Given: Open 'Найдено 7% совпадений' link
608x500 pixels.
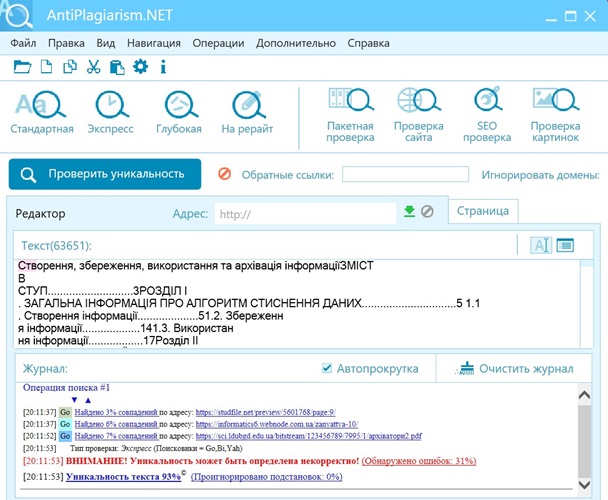Looking at the screenshot, I should (116, 436).
